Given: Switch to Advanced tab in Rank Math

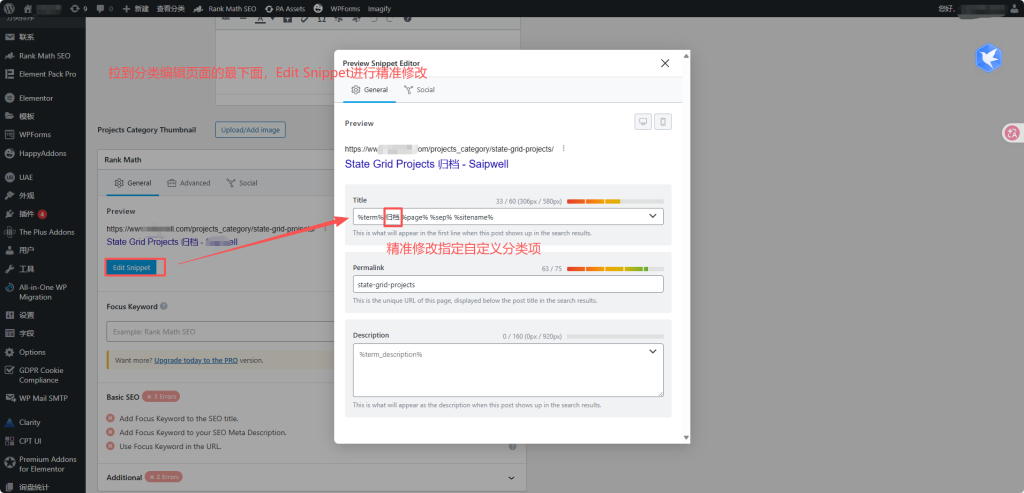Looking at the screenshot, I should (x=189, y=183).
